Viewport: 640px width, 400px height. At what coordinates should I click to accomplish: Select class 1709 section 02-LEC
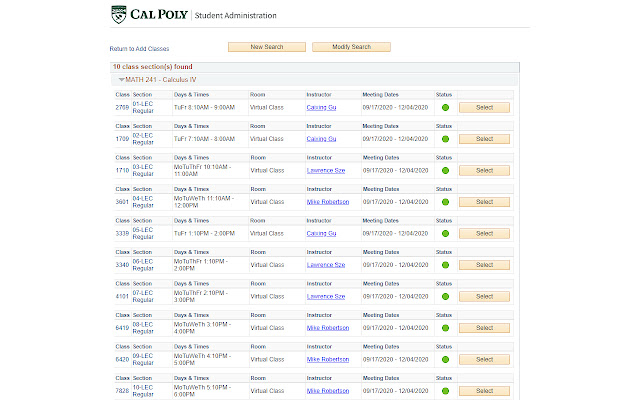point(484,139)
